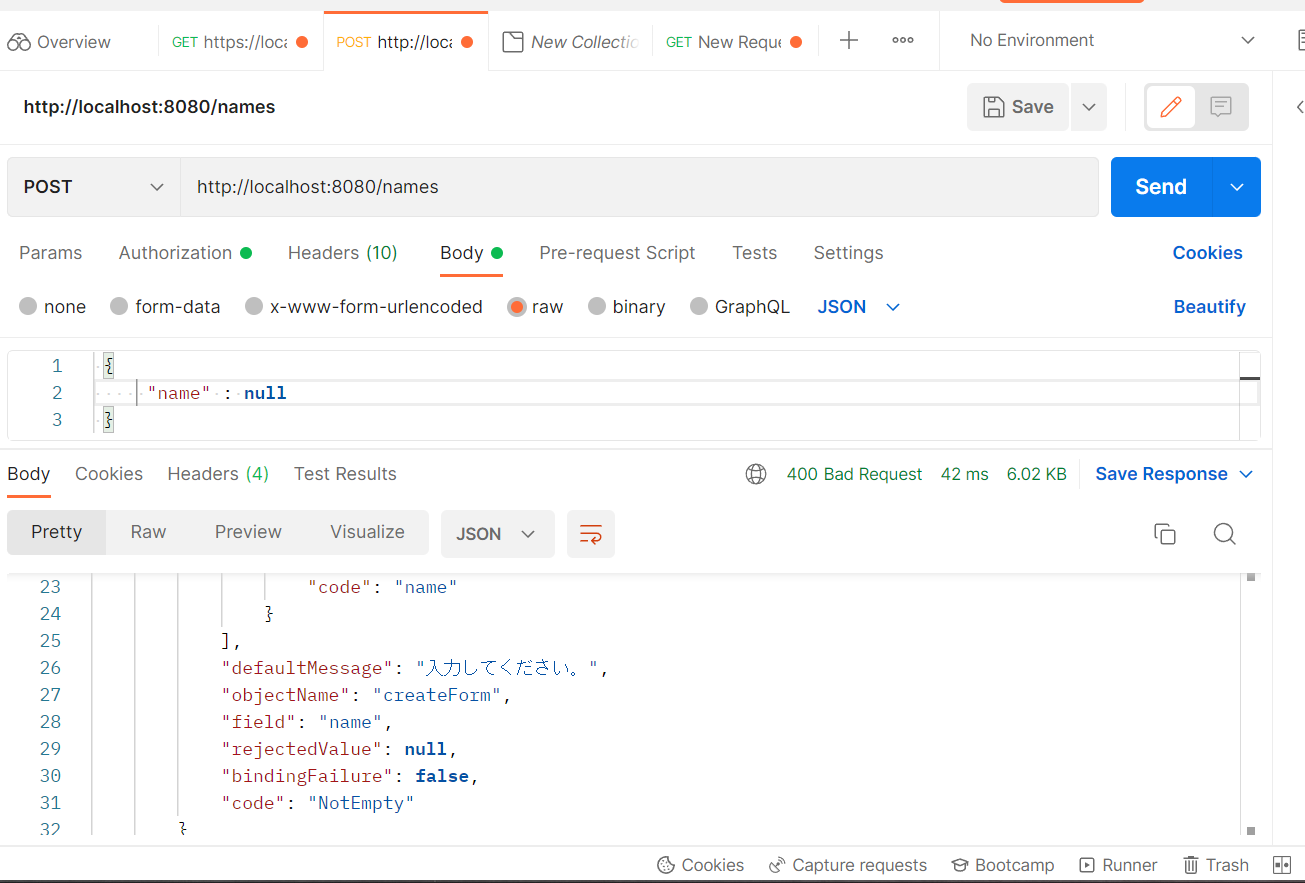The height and width of the screenshot is (883, 1305).
Task: Edit the request documentation with pencil icon
Action: [x=1170, y=107]
